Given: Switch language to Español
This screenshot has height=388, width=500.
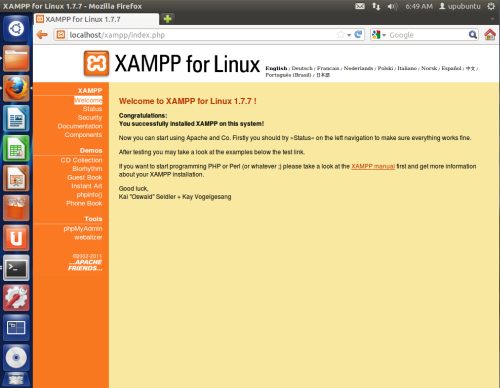Looking at the screenshot, I should pyautogui.click(x=451, y=68).
